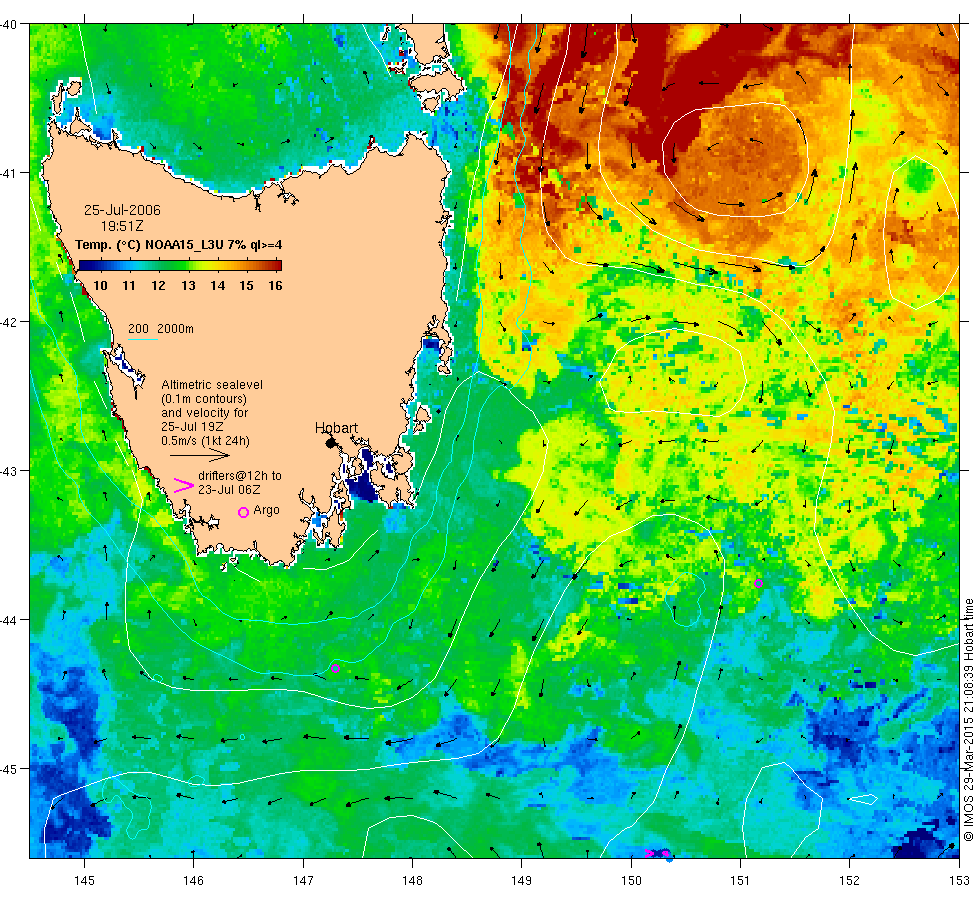
Task: Click the '(0.1m contours)' text
Action: tap(204, 399)
